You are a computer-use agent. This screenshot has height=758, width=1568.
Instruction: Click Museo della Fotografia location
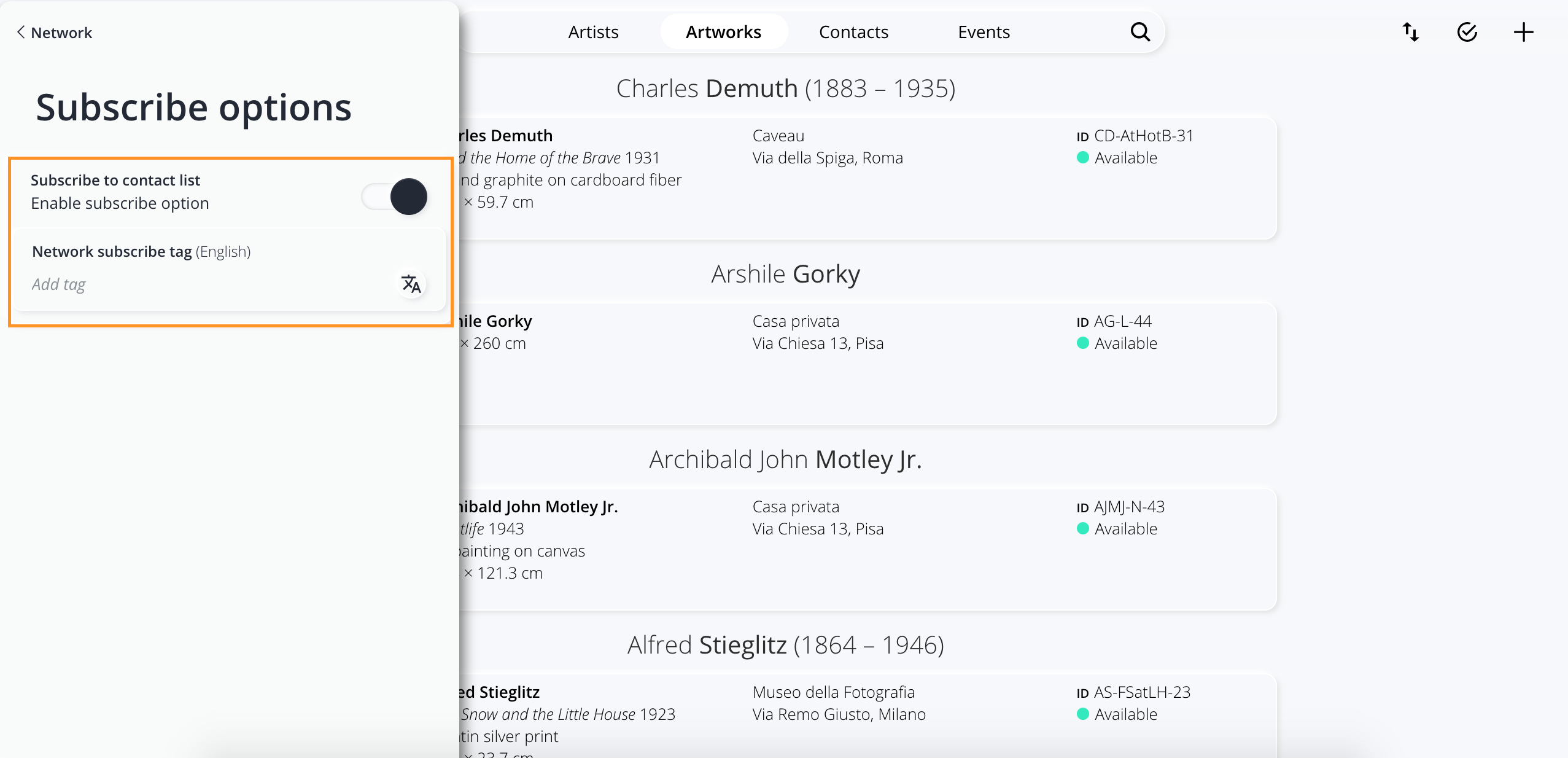(x=833, y=692)
